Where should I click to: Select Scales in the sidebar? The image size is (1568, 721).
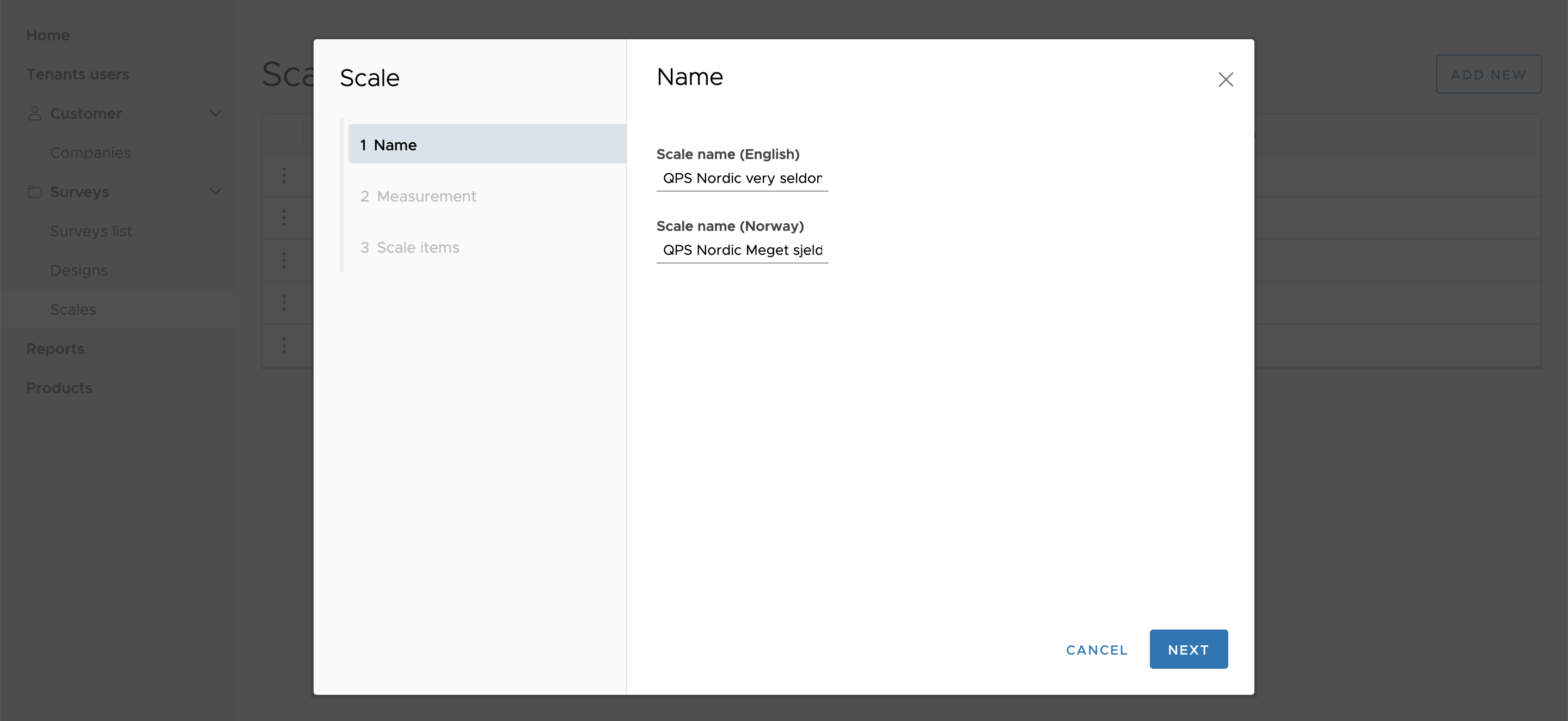pyautogui.click(x=118, y=309)
